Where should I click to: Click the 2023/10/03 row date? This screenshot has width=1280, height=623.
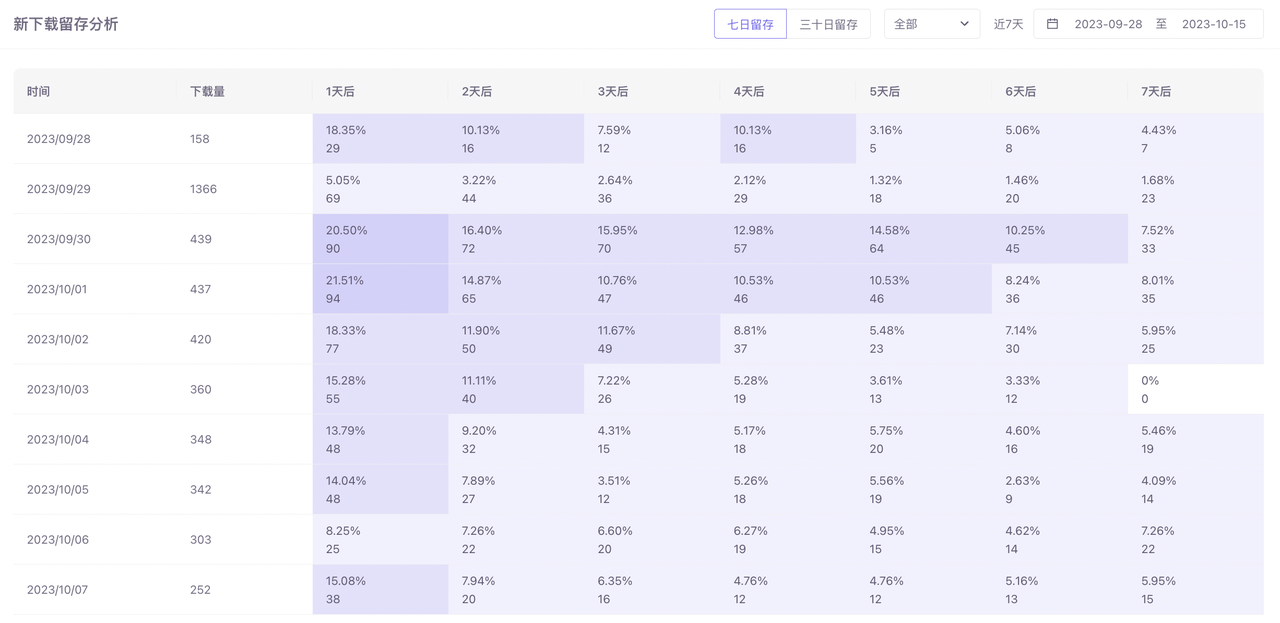click(x=58, y=389)
